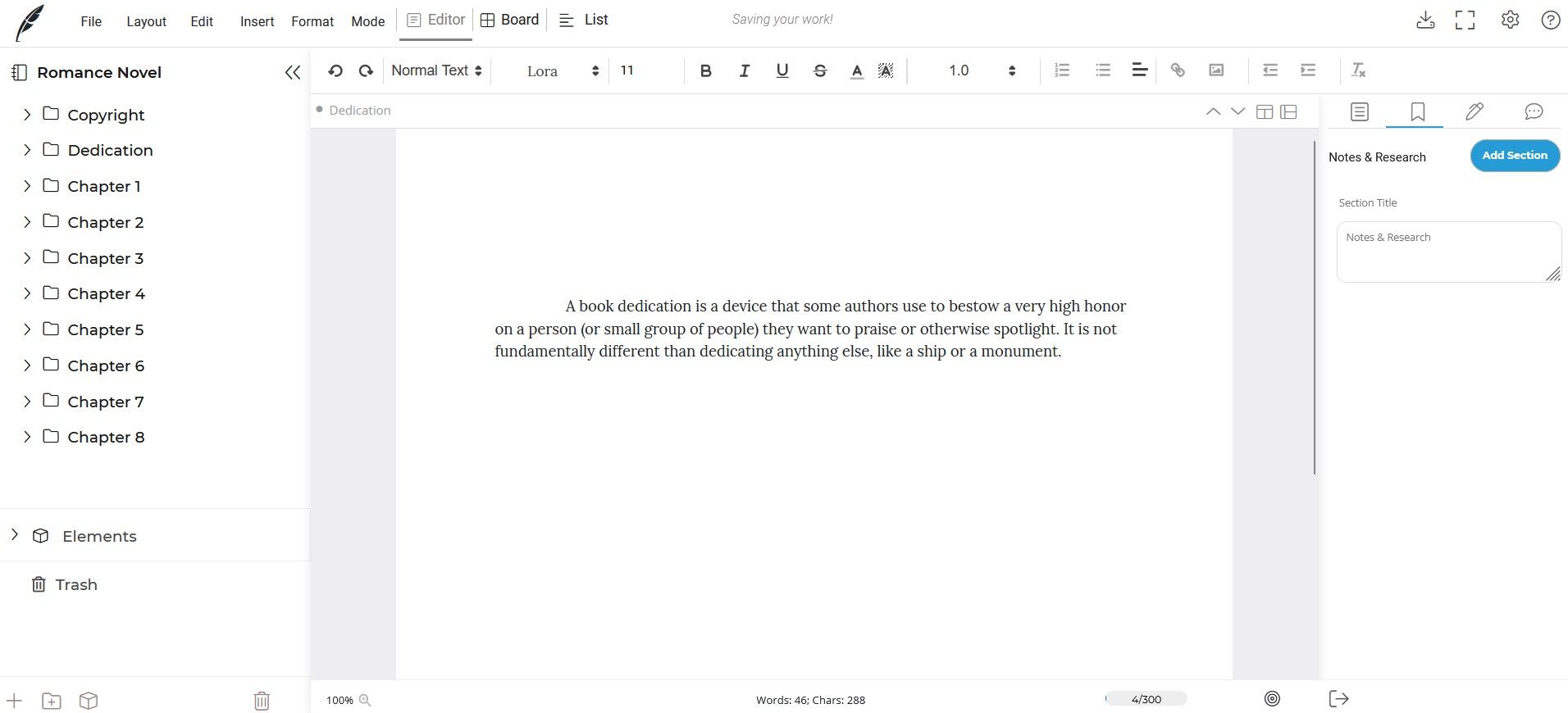This screenshot has height=713, width=1568.
Task: Toggle underline formatting
Action: pos(782,70)
